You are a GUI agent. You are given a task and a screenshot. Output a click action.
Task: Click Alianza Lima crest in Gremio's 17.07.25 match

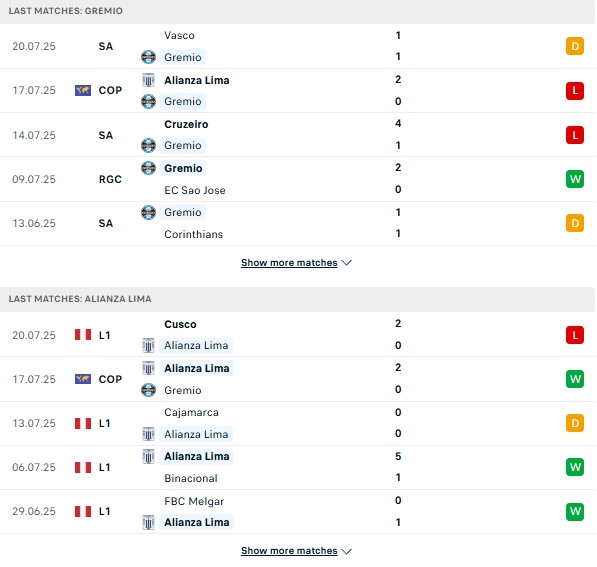point(148,80)
